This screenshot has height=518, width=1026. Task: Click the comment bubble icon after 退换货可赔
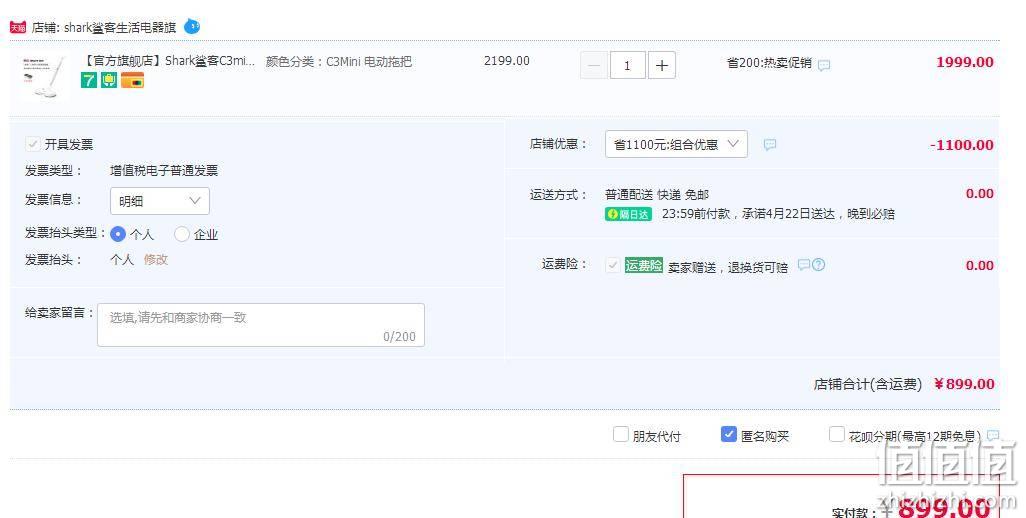(x=804, y=265)
